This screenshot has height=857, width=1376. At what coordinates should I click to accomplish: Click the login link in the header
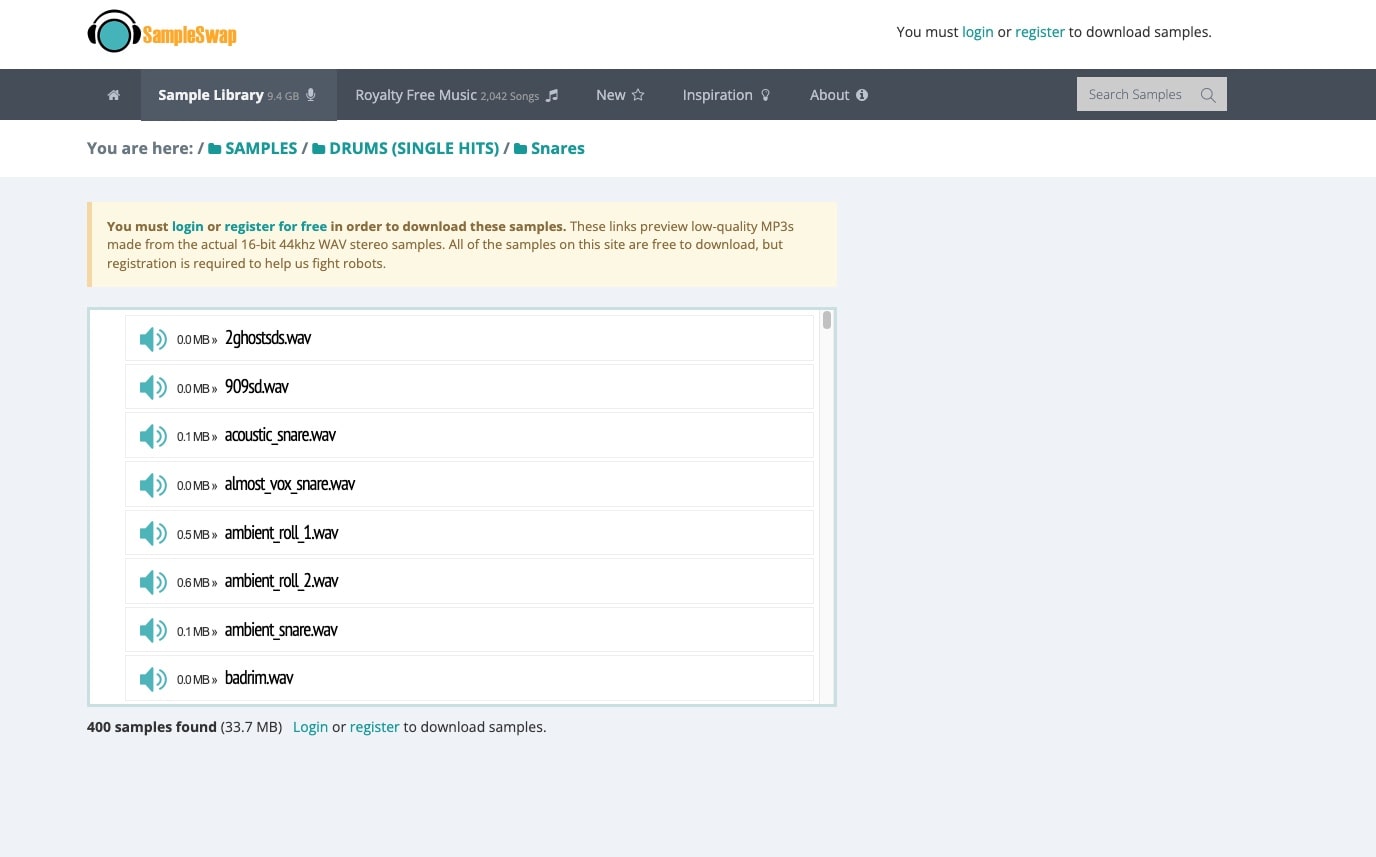(x=977, y=32)
